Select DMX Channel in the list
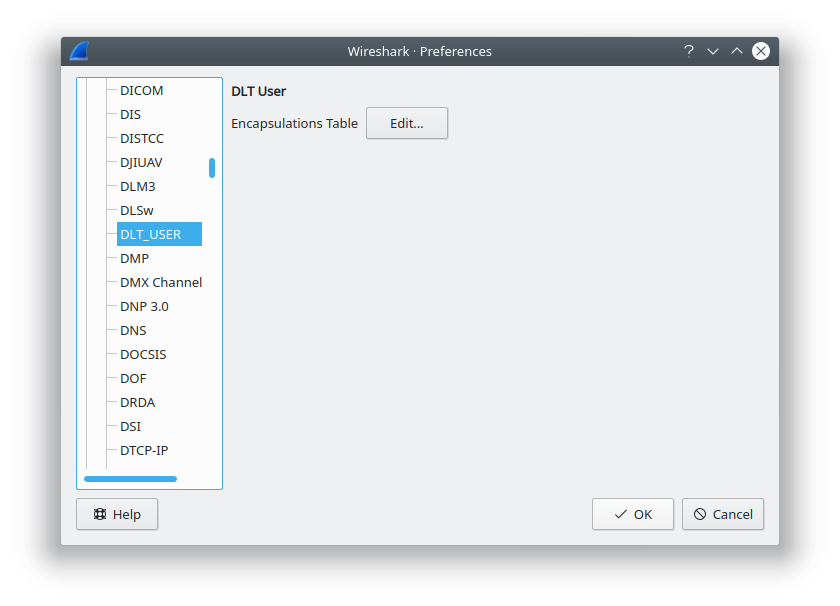840x606 pixels. tap(161, 282)
